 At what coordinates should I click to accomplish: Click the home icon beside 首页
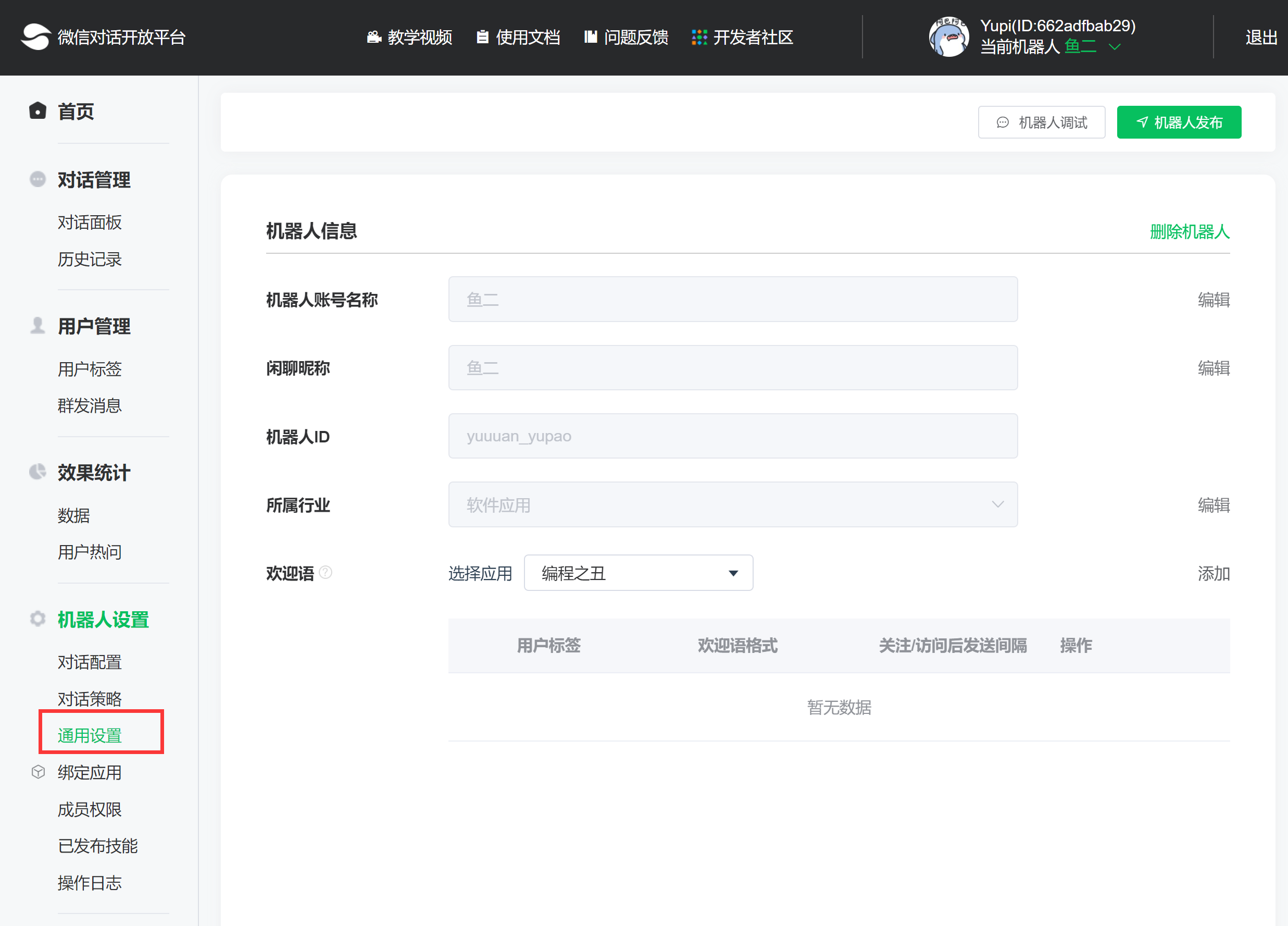point(37,111)
